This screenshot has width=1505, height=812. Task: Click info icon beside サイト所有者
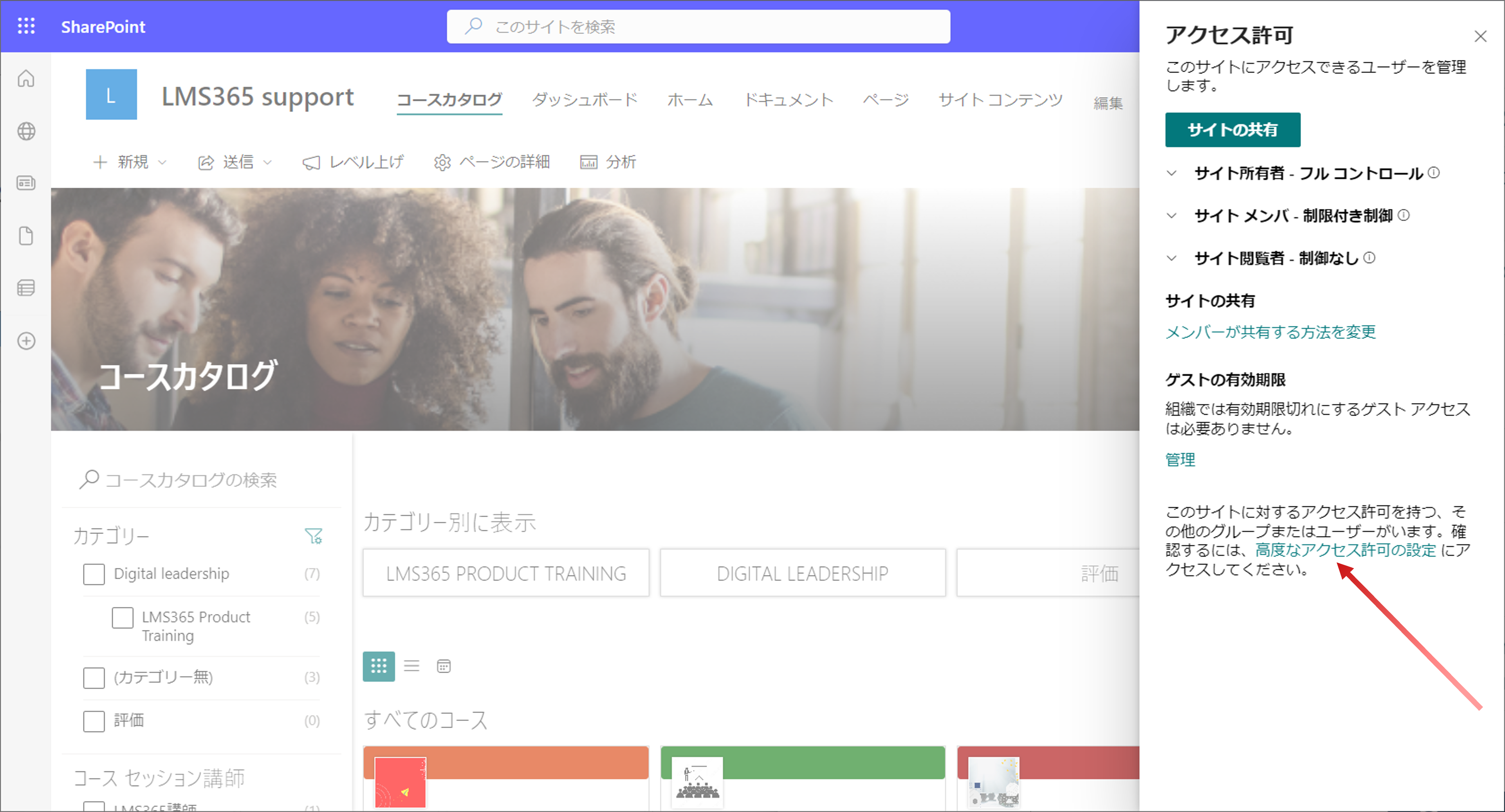[1434, 173]
